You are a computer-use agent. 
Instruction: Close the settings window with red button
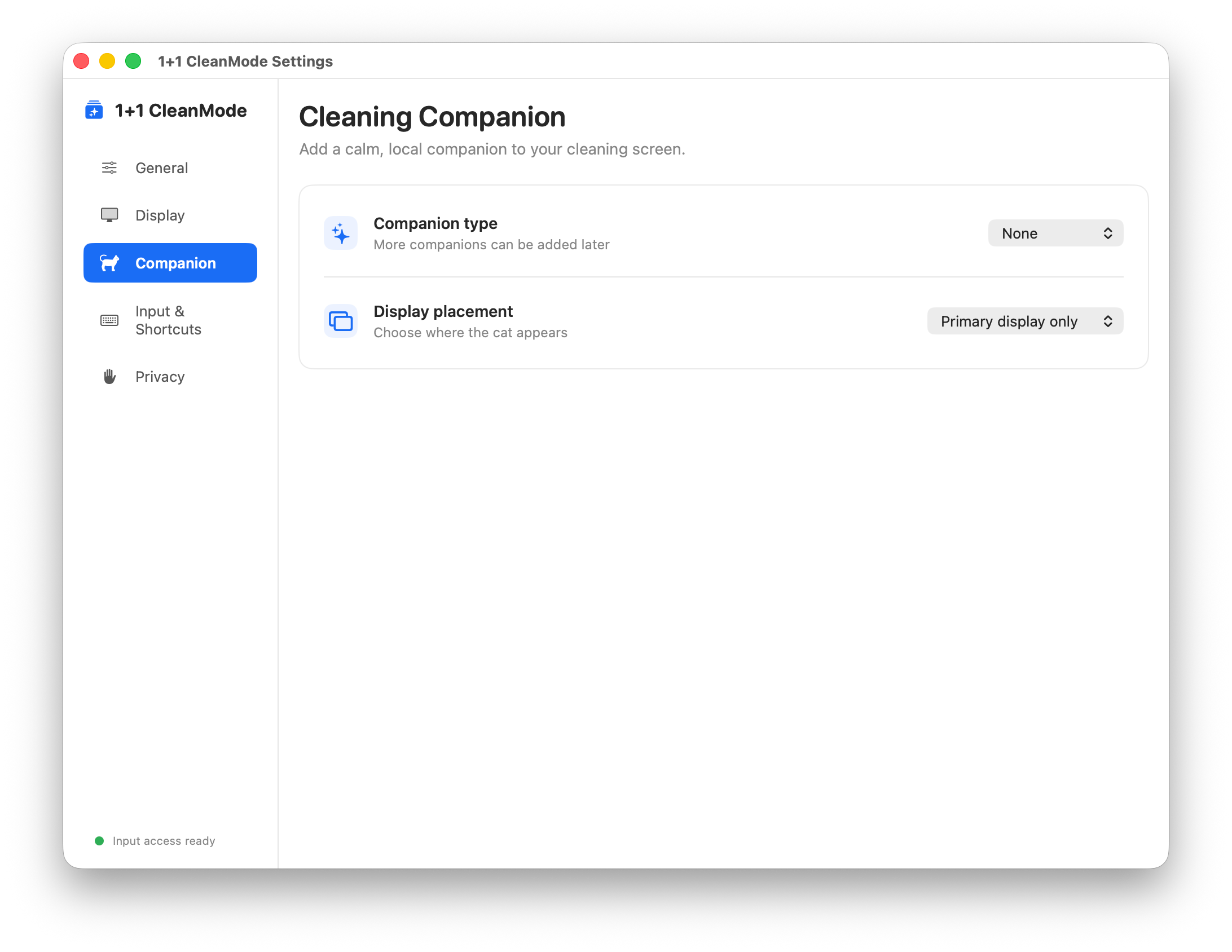81,61
